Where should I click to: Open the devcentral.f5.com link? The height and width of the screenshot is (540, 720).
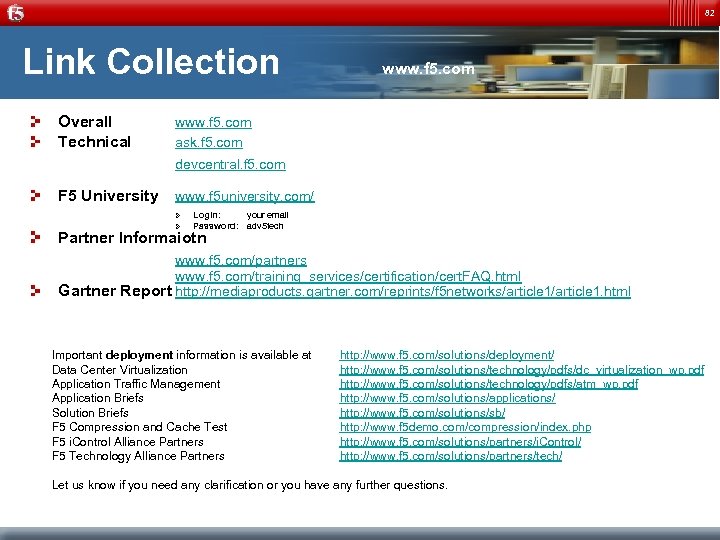(230, 165)
